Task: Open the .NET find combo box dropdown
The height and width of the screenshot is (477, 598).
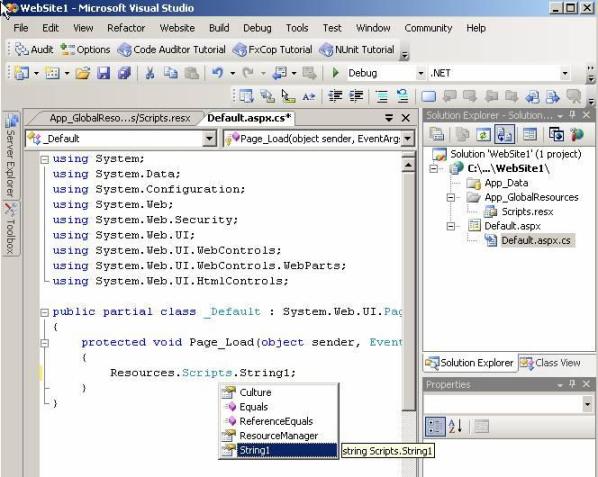Action: [565, 73]
